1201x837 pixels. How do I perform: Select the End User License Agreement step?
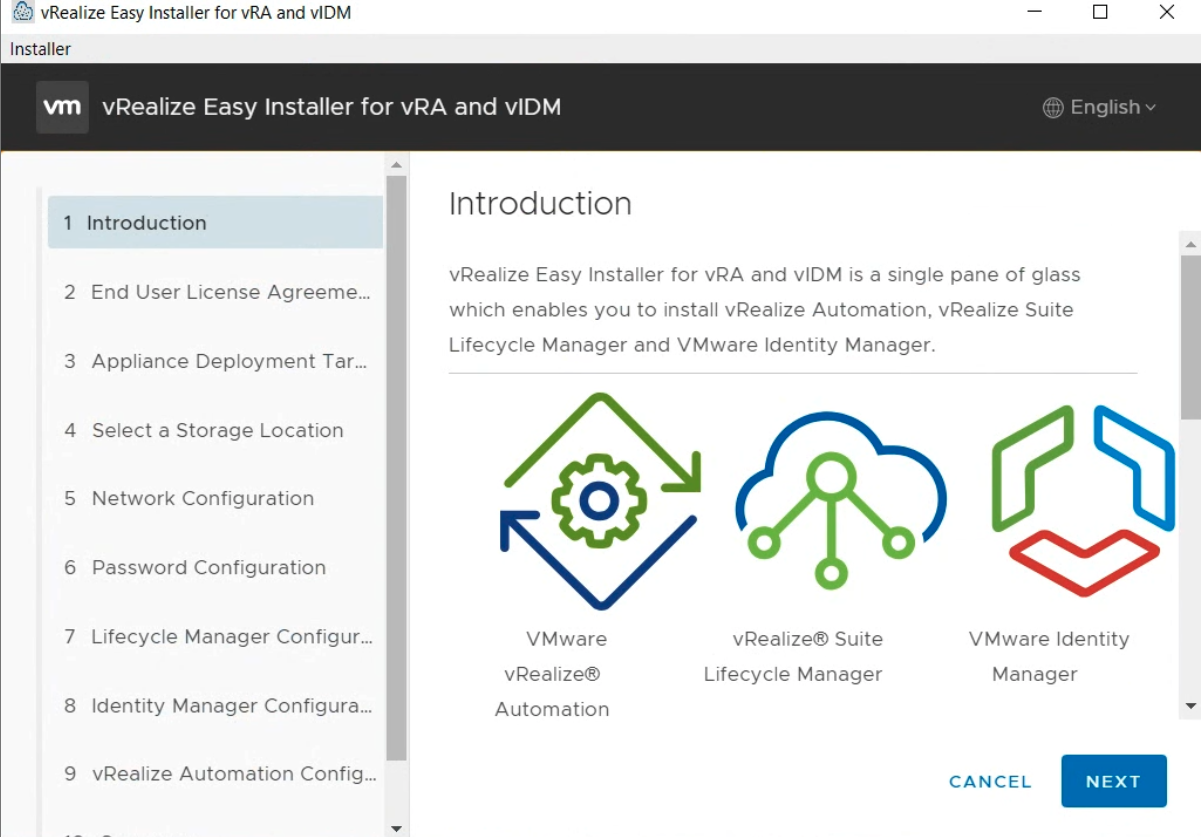[215, 292]
